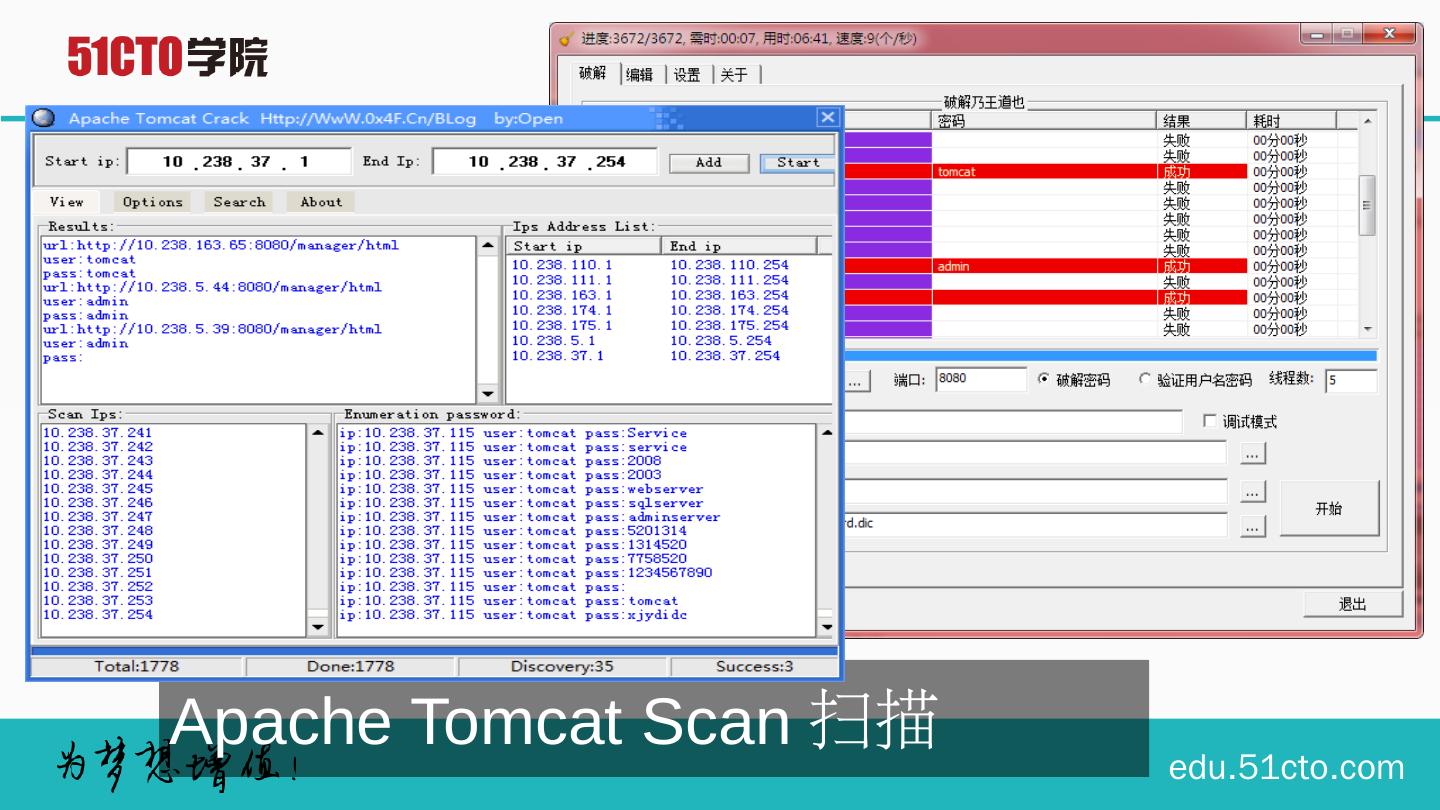Select the enumeration entry with pass:1234567890
The height and width of the screenshot is (810, 1440).
pos(526,573)
